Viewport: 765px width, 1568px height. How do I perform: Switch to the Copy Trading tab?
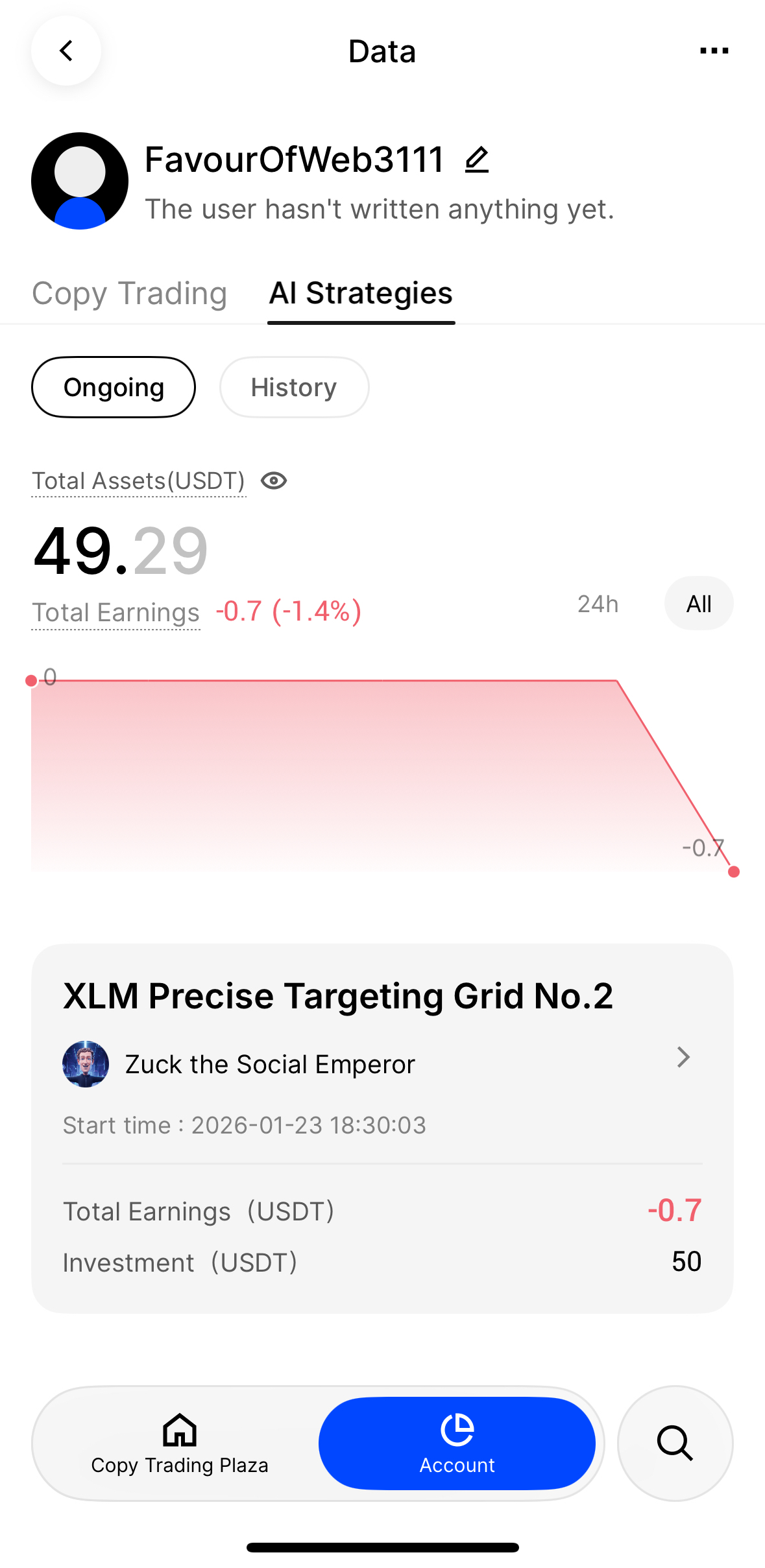tap(130, 293)
